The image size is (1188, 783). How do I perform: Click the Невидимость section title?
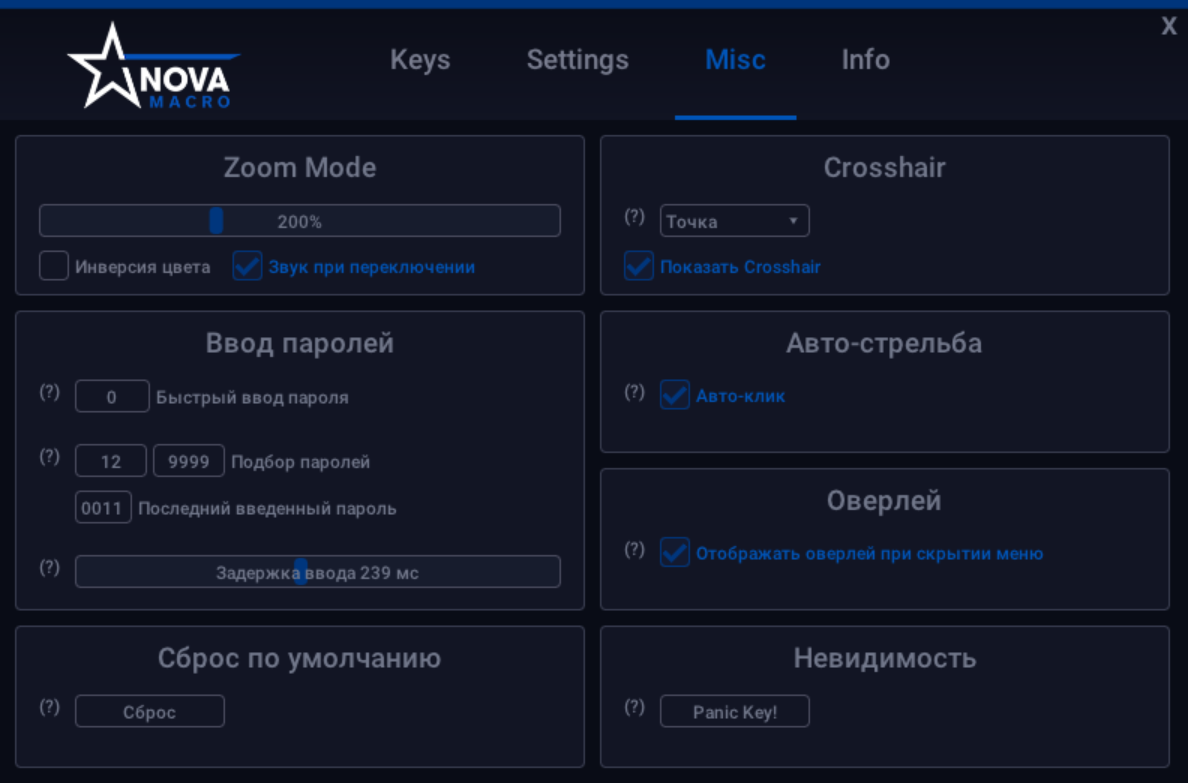tap(884, 658)
